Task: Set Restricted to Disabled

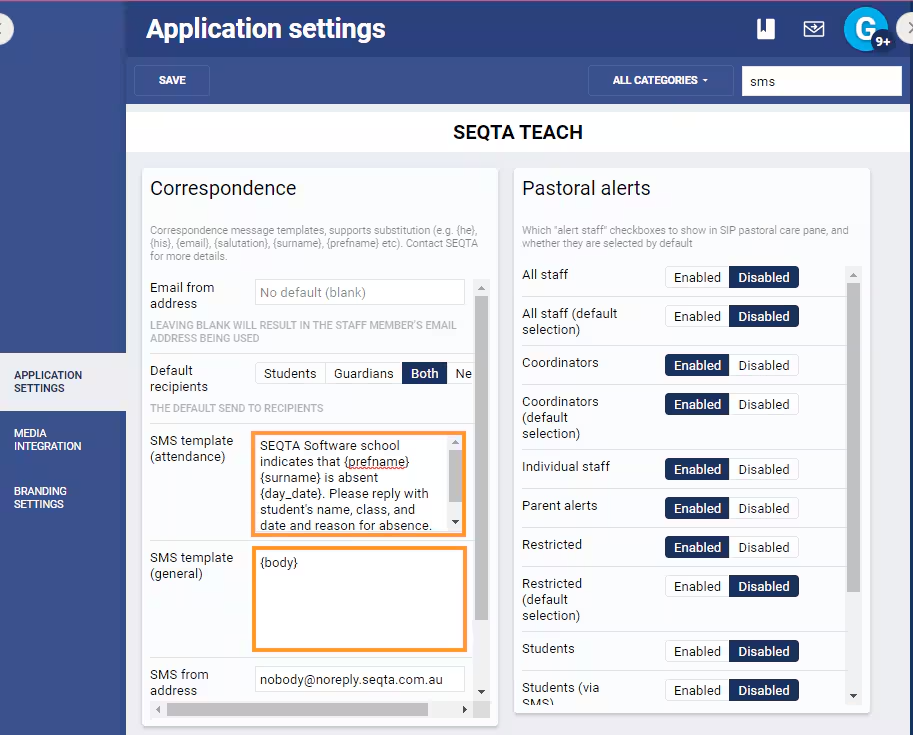Action: click(763, 547)
